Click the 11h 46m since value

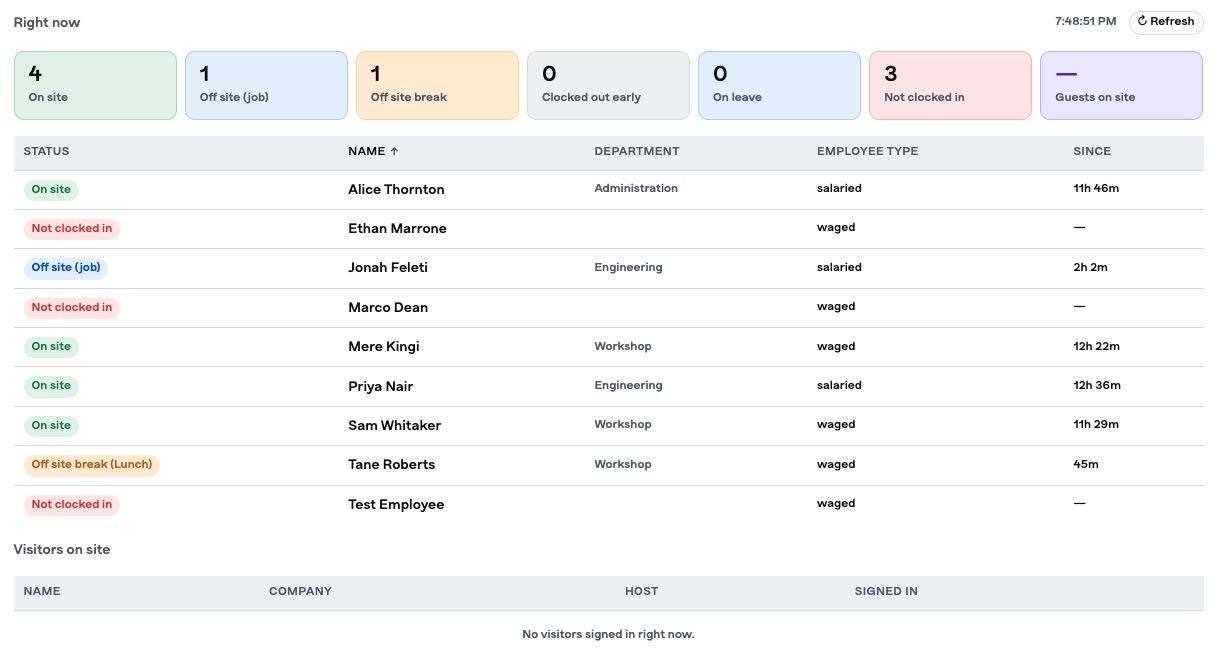click(x=1096, y=188)
